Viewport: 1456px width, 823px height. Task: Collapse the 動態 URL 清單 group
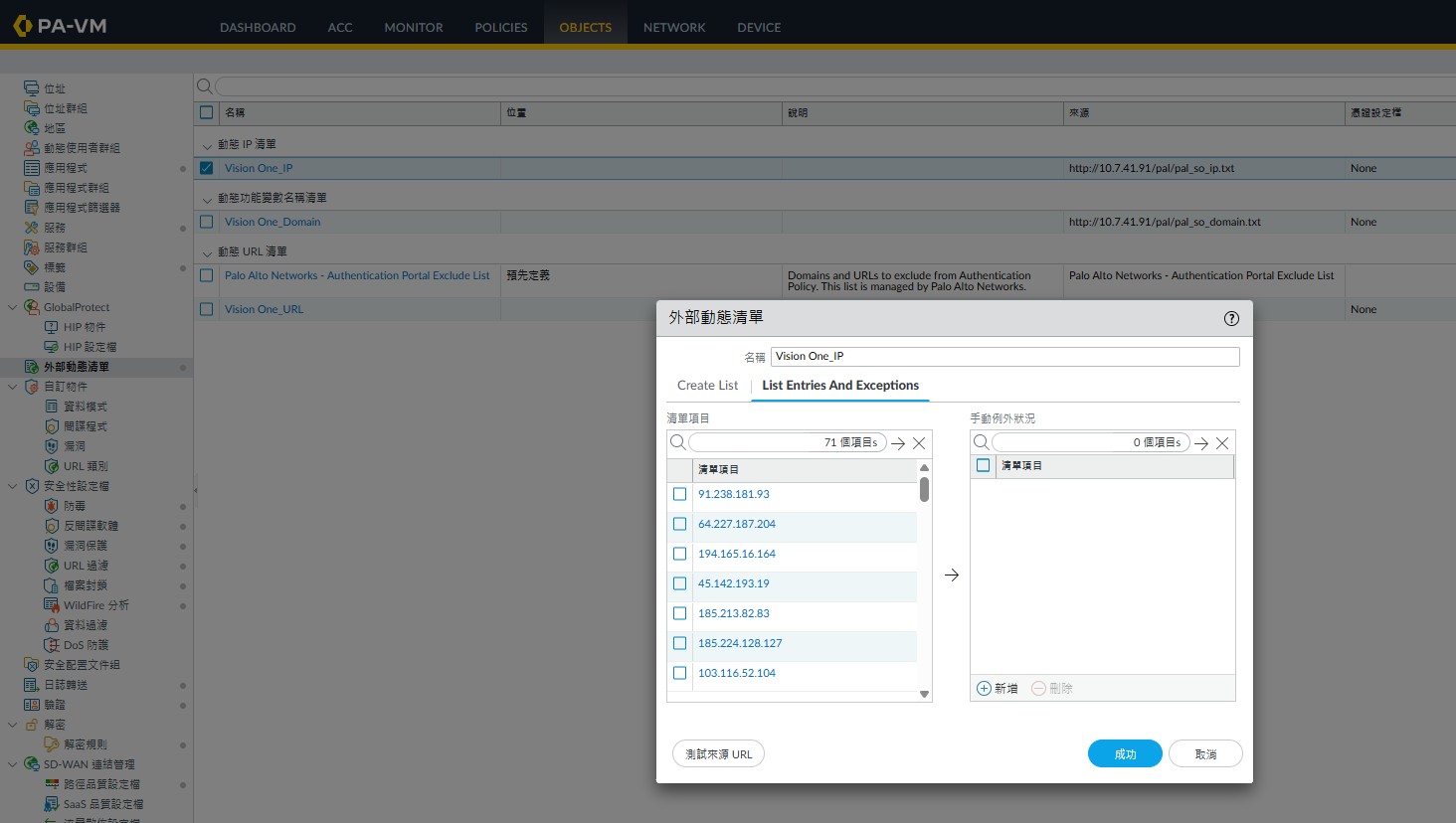[207, 252]
